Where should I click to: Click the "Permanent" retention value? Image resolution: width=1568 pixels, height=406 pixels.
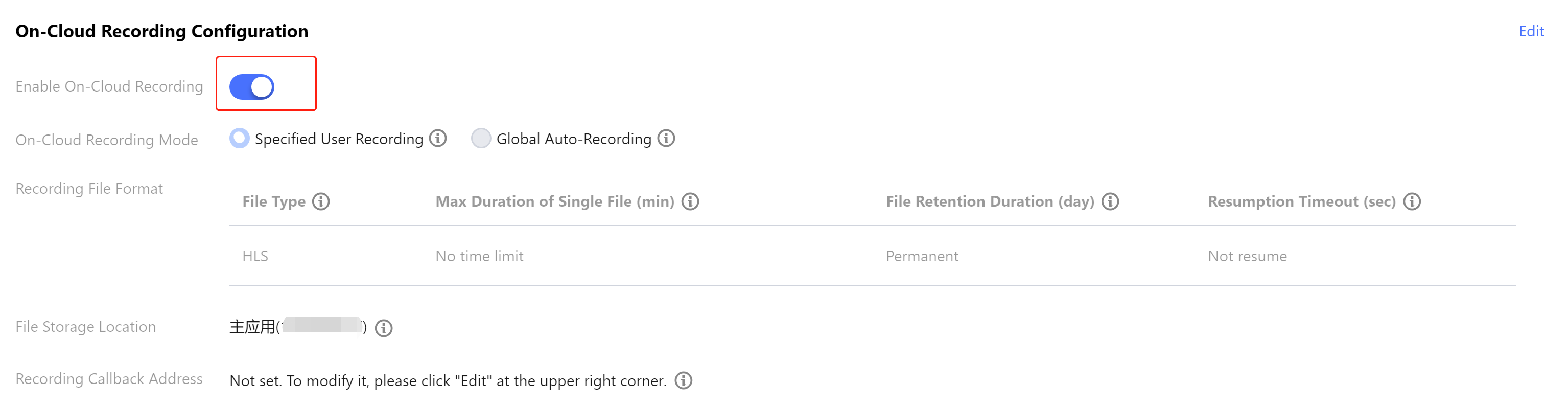922,256
